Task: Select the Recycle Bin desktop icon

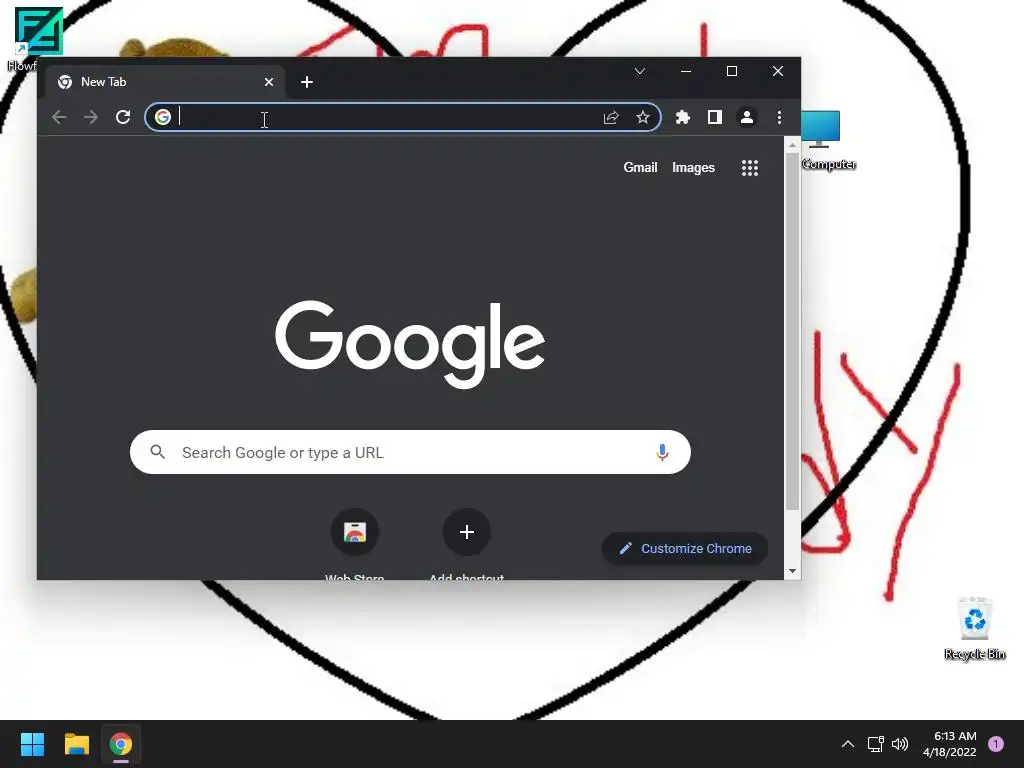Action: point(974,628)
